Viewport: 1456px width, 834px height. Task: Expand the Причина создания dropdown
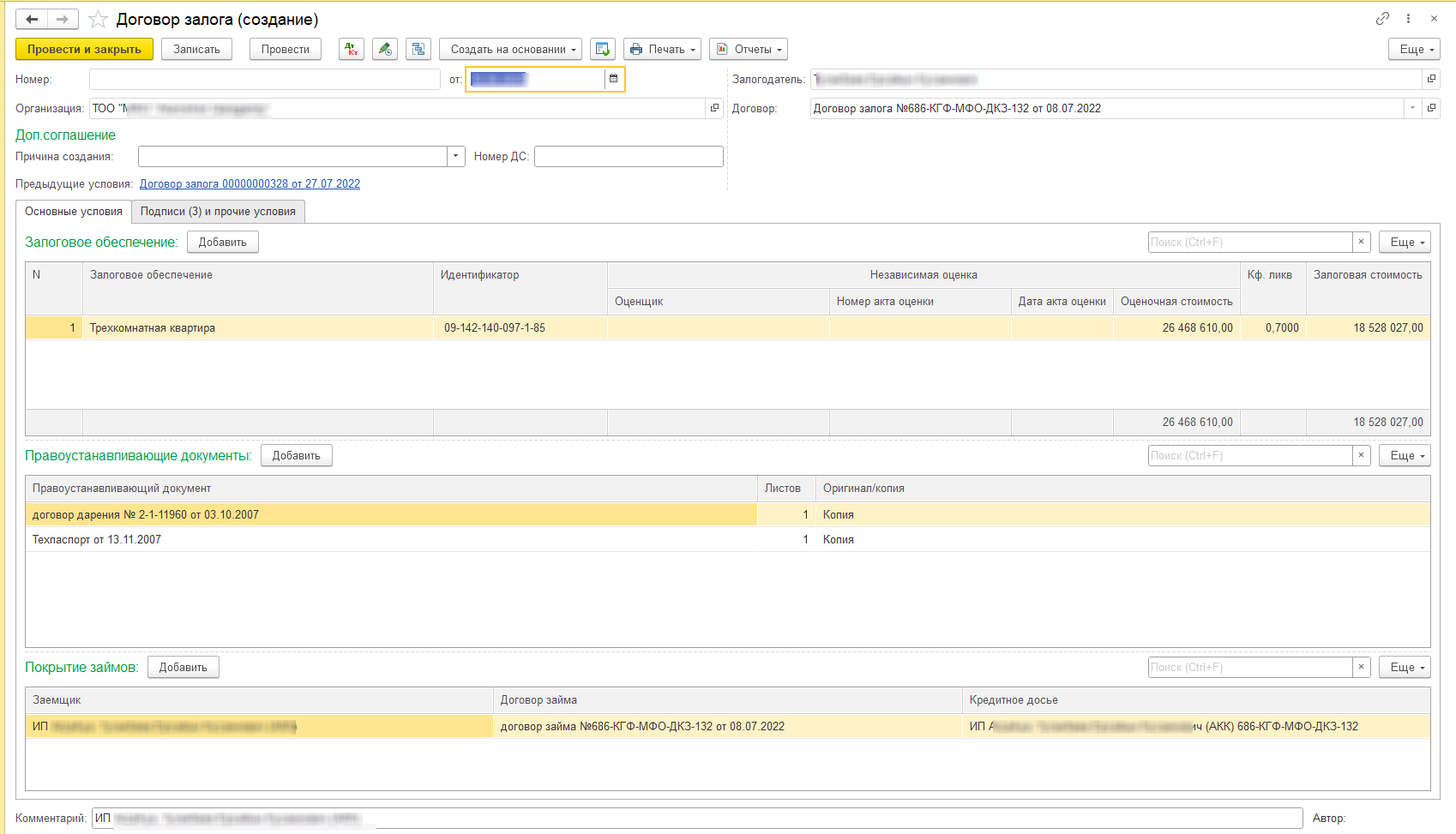456,156
